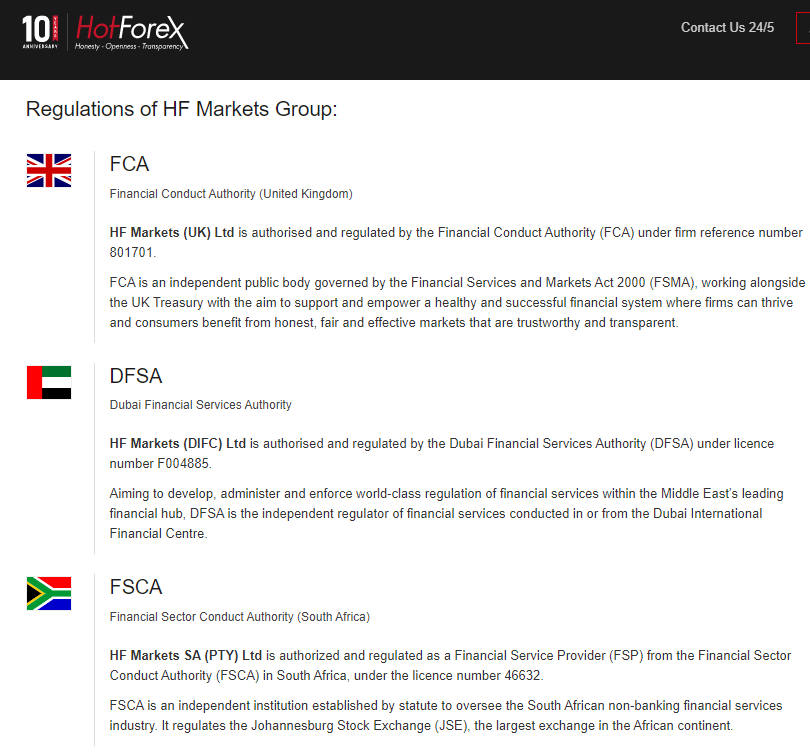Click the FSCA section heading

pyautogui.click(x=136, y=587)
